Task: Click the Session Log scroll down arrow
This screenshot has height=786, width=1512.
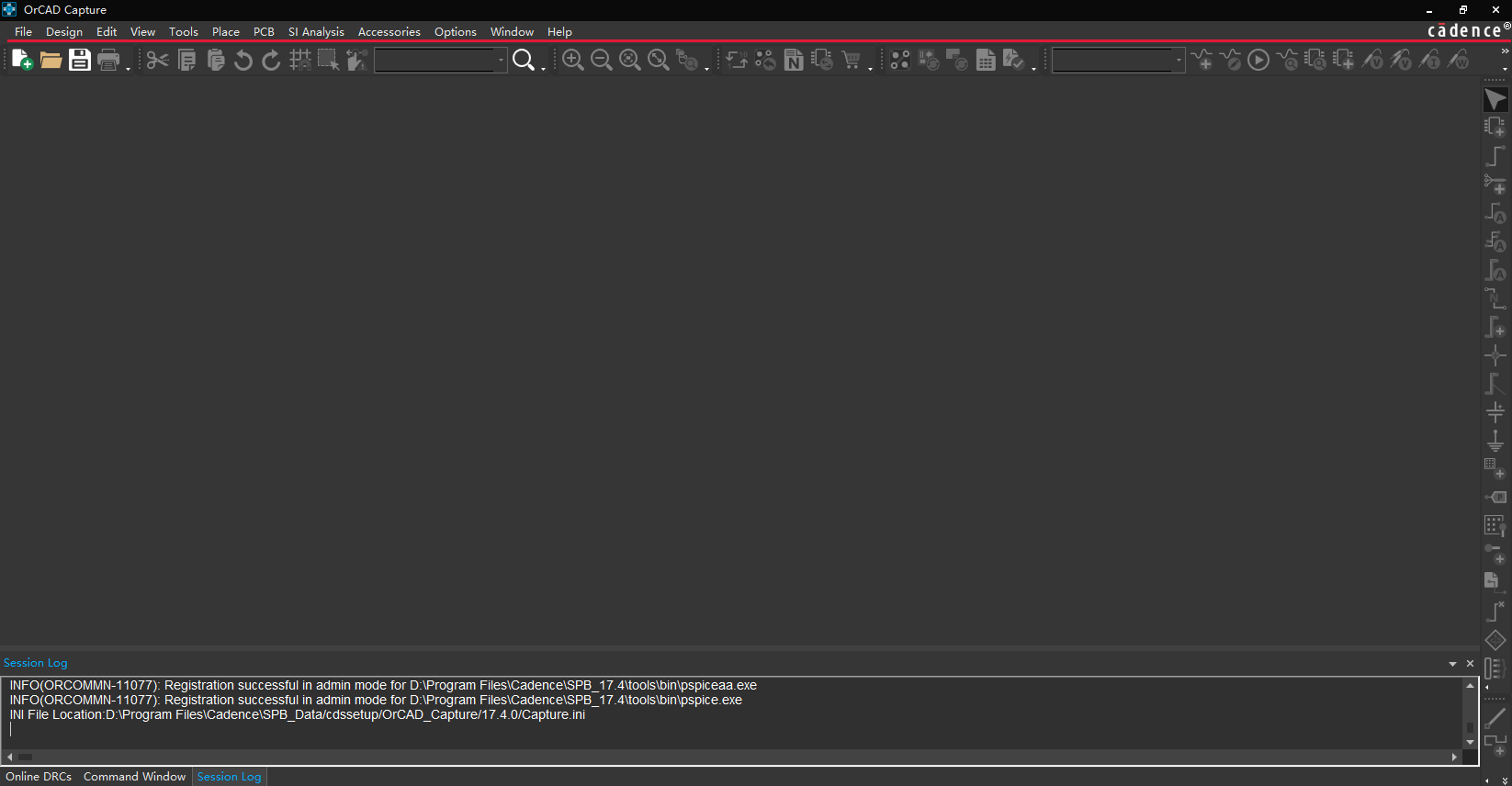Action: point(1470,742)
